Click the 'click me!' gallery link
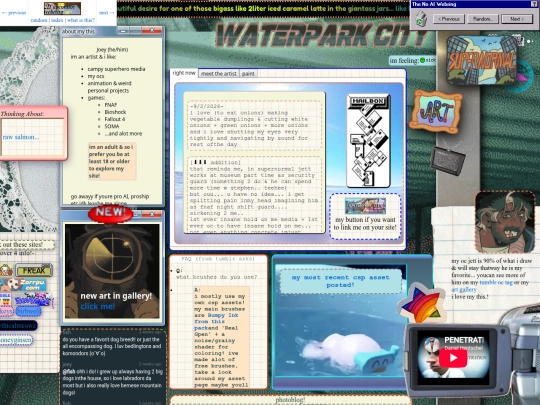The height and width of the screenshot is (405, 540). coord(98,306)
